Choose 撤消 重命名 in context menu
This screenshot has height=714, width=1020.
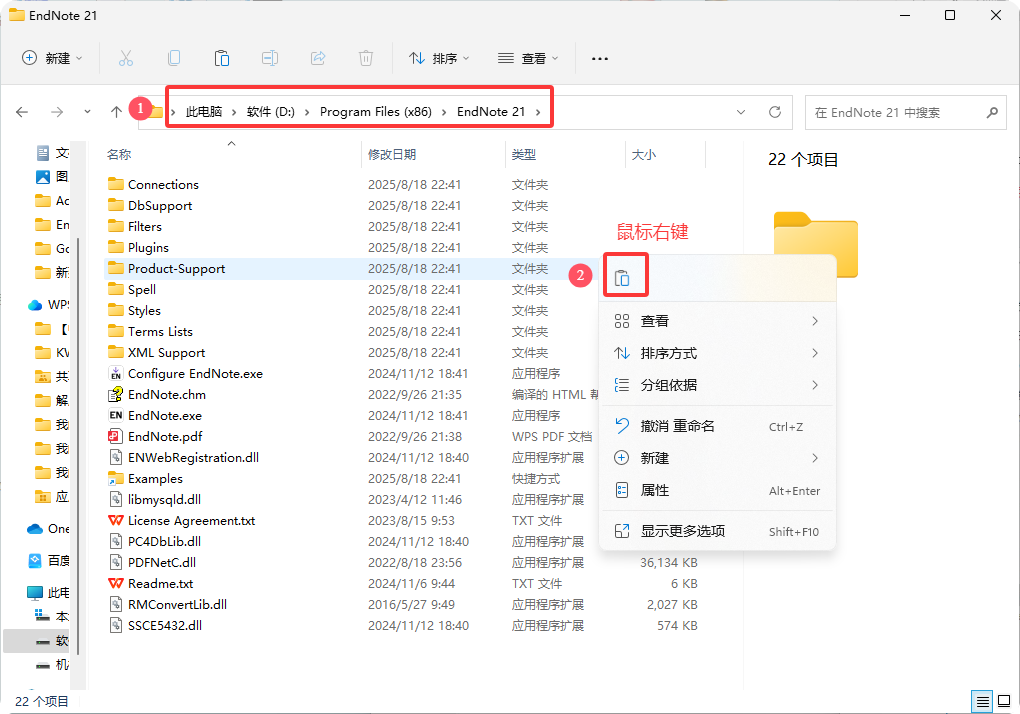(717, 427)
